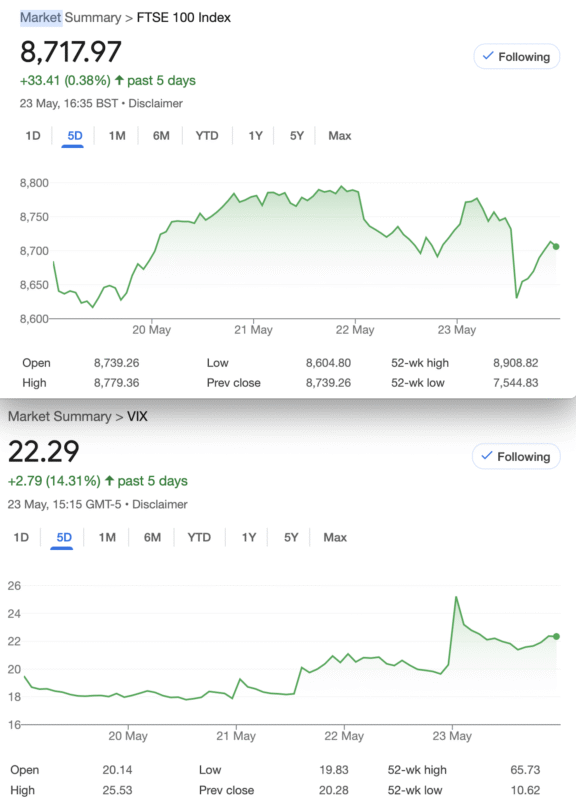Image resolution: width=576 pixels, height=800 pixels.
Task: Open Market Summary breadcrumb above FTSE 100
Action: tap(70, 17)
